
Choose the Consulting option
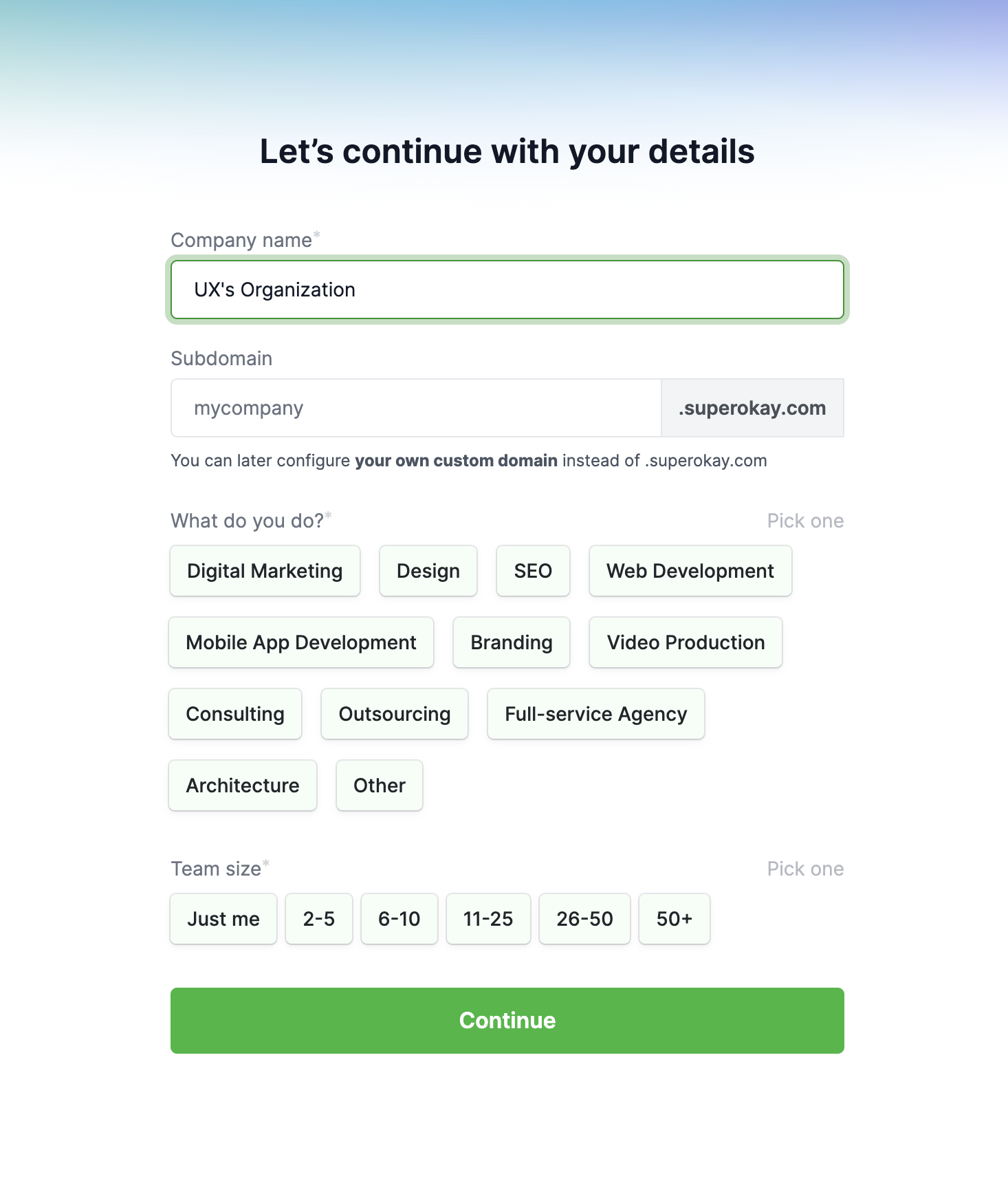coord(235,714)
